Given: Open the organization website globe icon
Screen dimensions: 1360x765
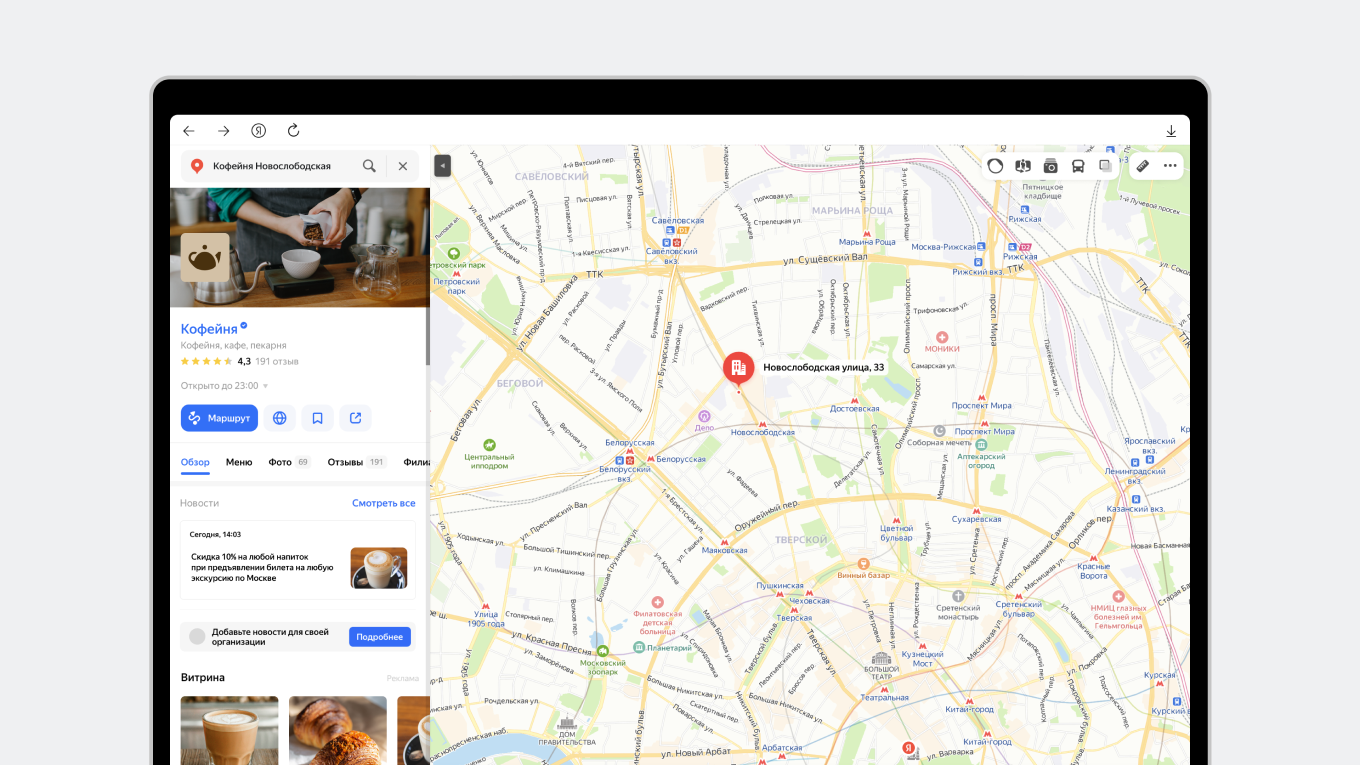Looking at the screenshot, I should click(279, 418).
